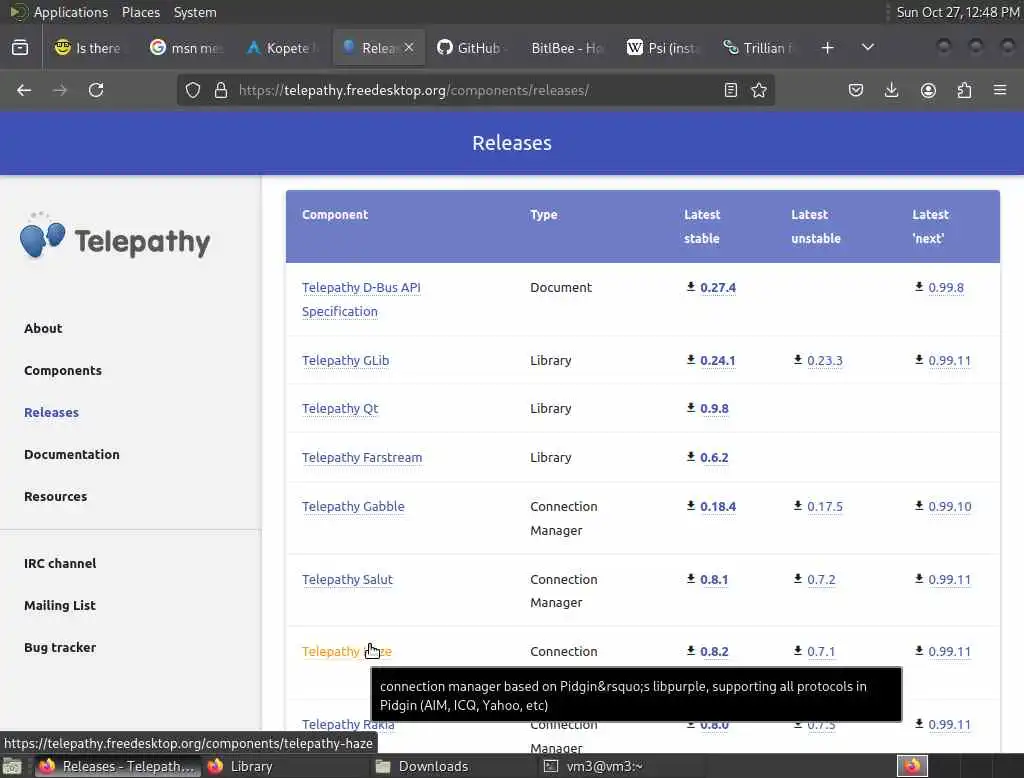Open the Components sidebar link

(x=63, y=370)
